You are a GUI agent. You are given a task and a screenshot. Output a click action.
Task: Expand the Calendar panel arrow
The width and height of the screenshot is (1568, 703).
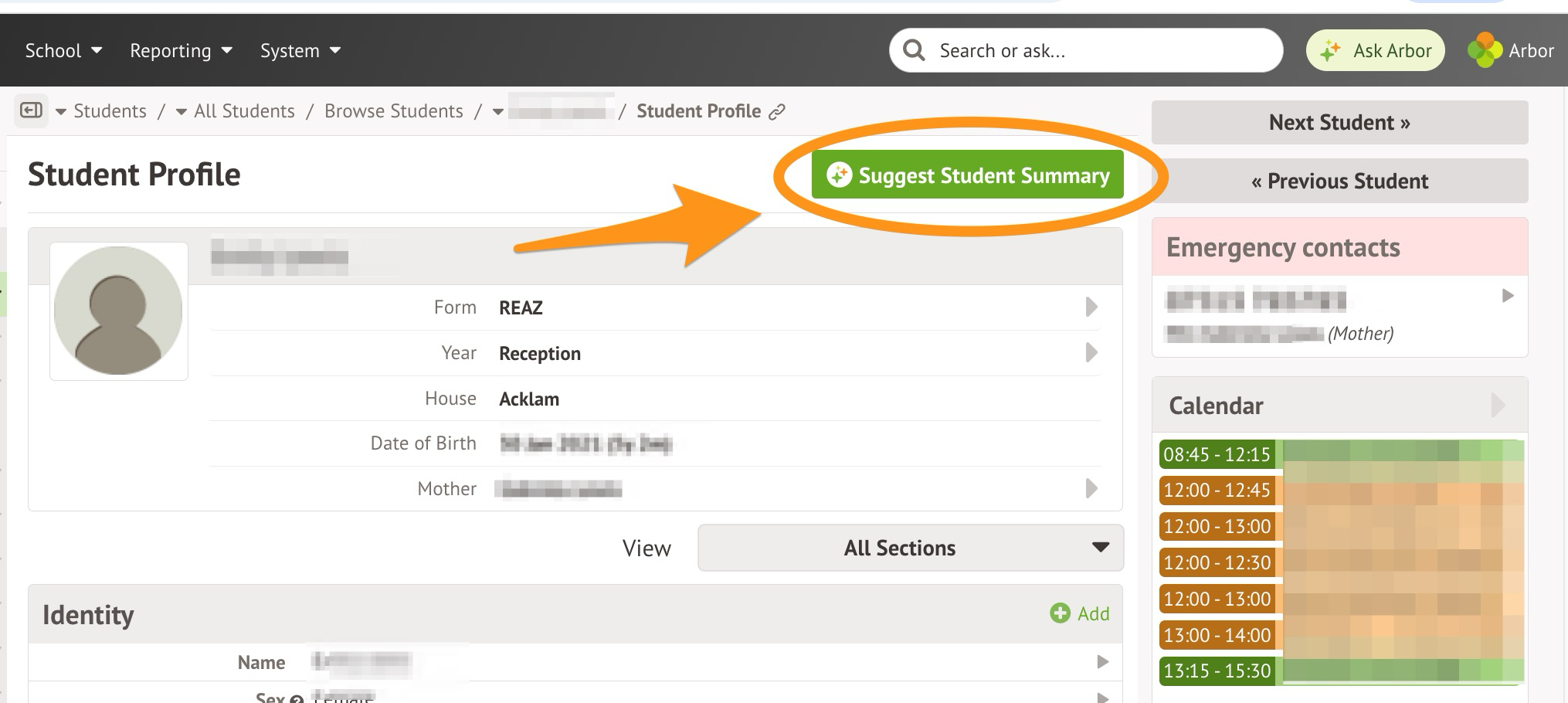pos(1497,406)
